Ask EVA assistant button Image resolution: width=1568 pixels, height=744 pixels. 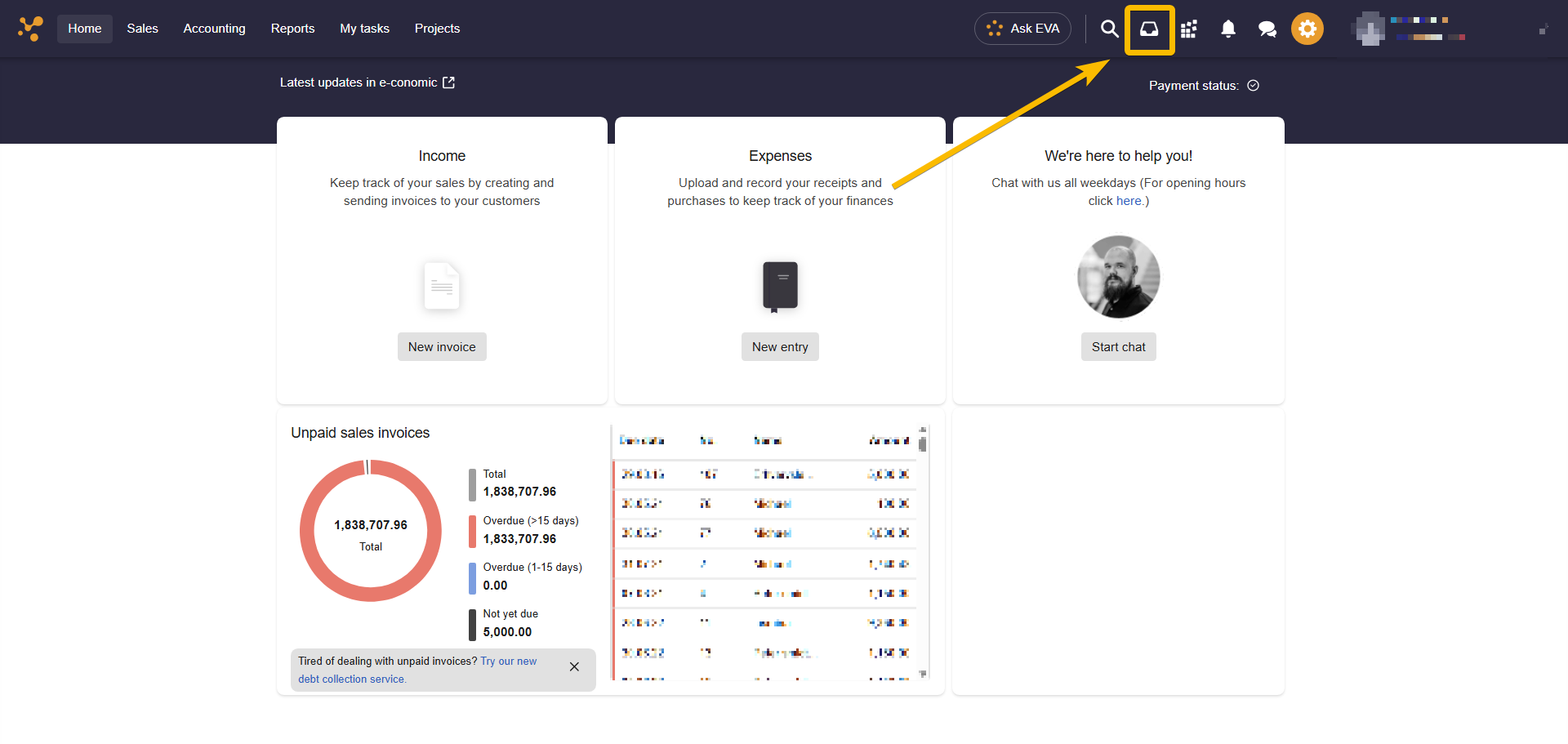pyautogui.click(x=1022, y=29)
